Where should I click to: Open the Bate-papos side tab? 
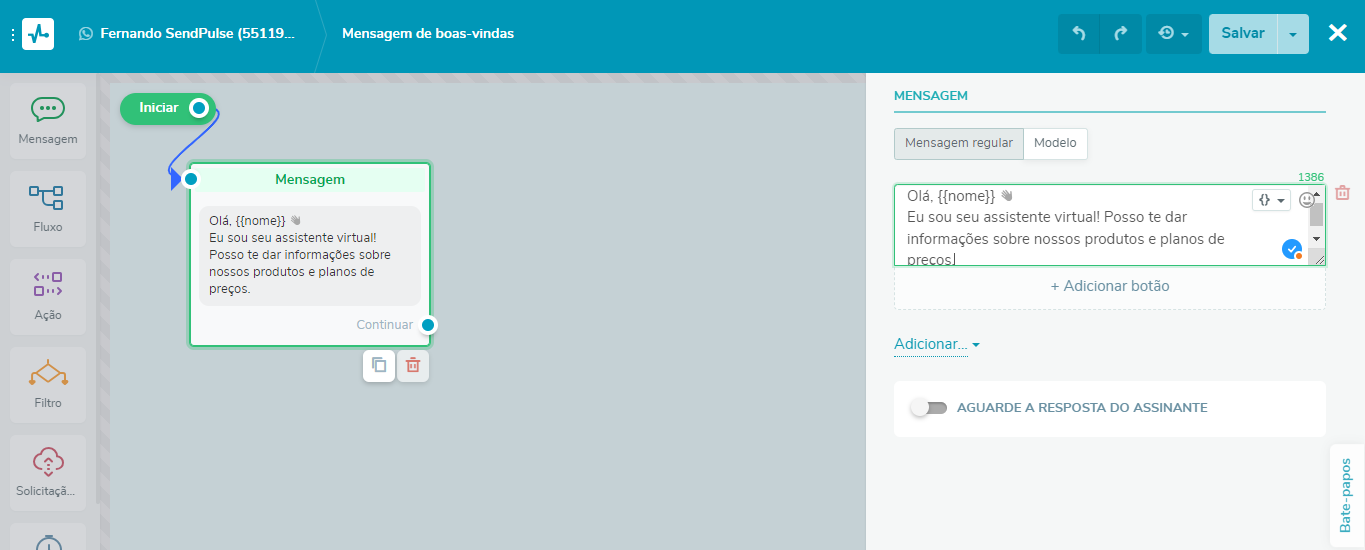[x=1346, y=496]
